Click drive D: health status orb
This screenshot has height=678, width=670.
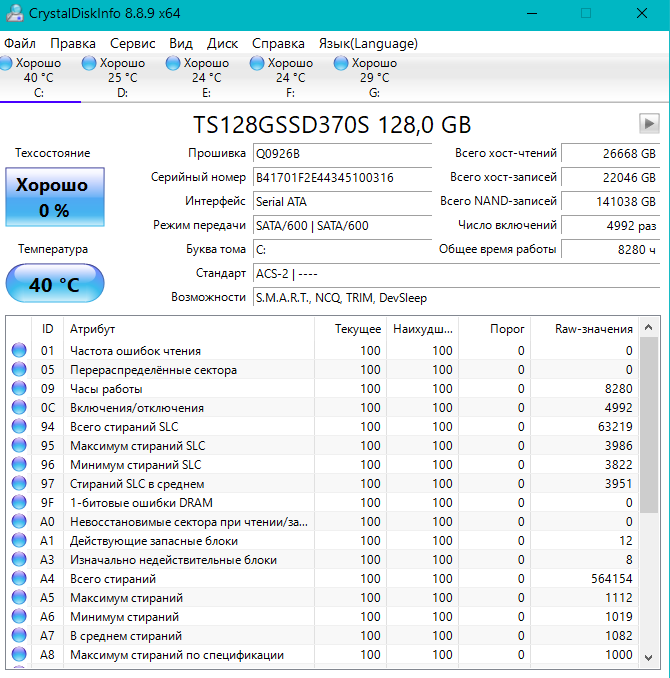(x=89, y=63)
